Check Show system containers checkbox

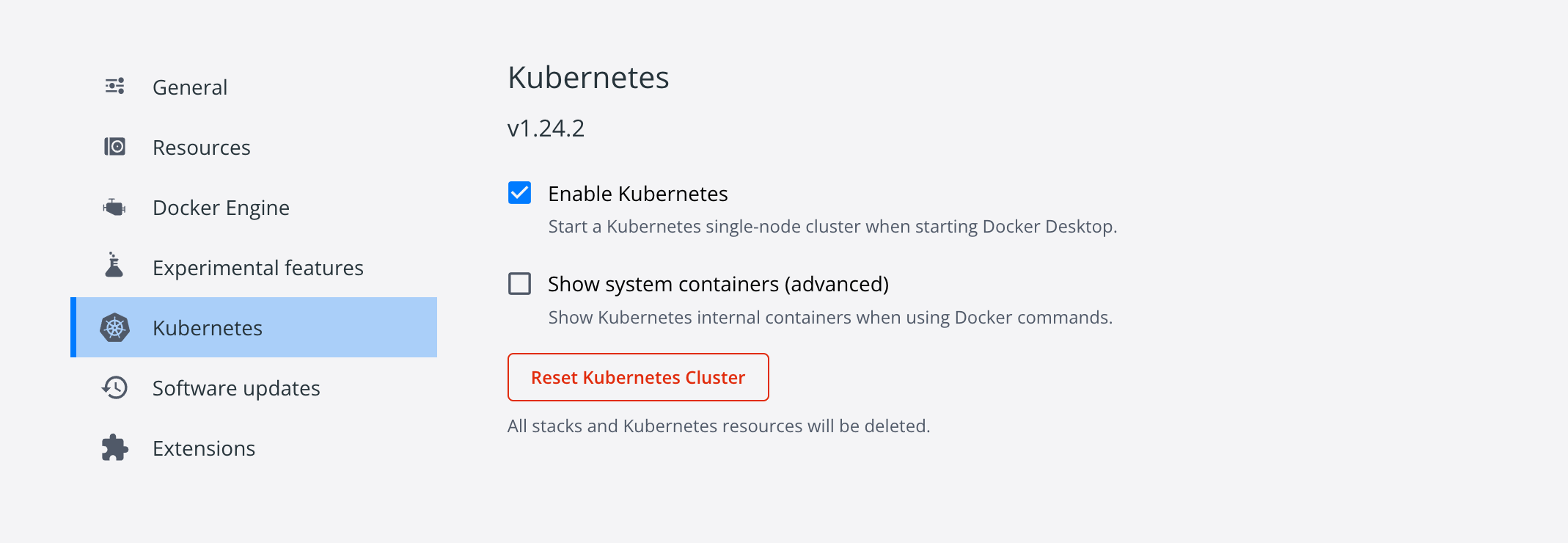click(x=520, y=283)
